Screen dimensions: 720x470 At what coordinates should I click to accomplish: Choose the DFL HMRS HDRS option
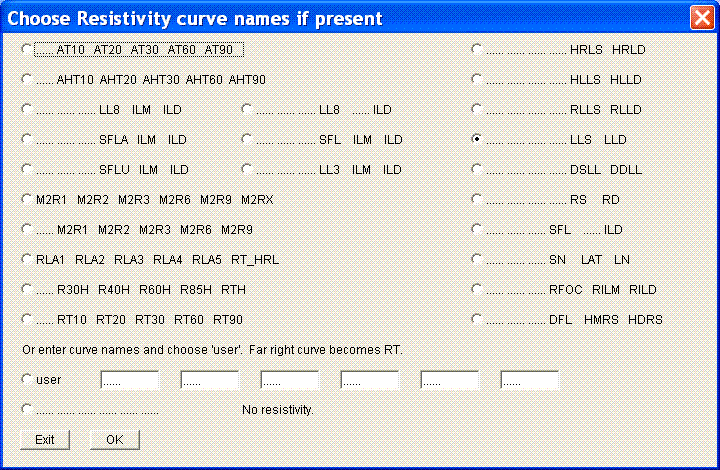point(477,319)
